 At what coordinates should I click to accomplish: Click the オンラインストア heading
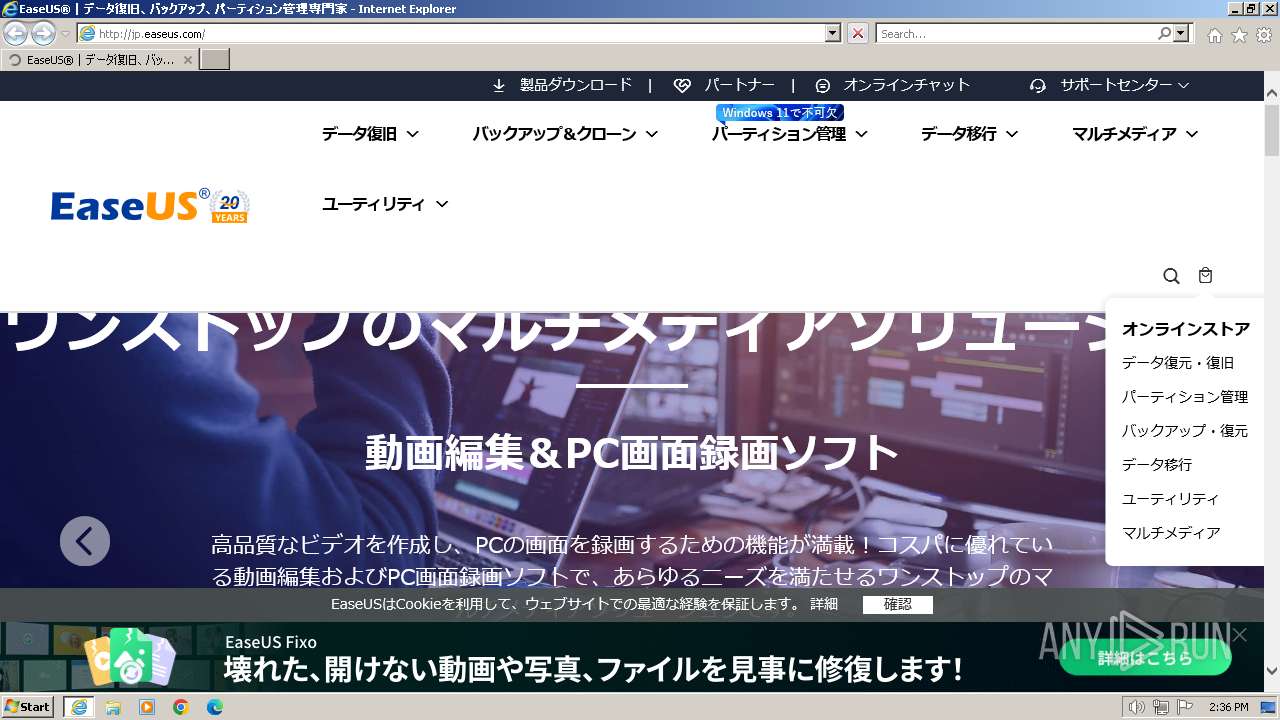tap(1185, 329)
